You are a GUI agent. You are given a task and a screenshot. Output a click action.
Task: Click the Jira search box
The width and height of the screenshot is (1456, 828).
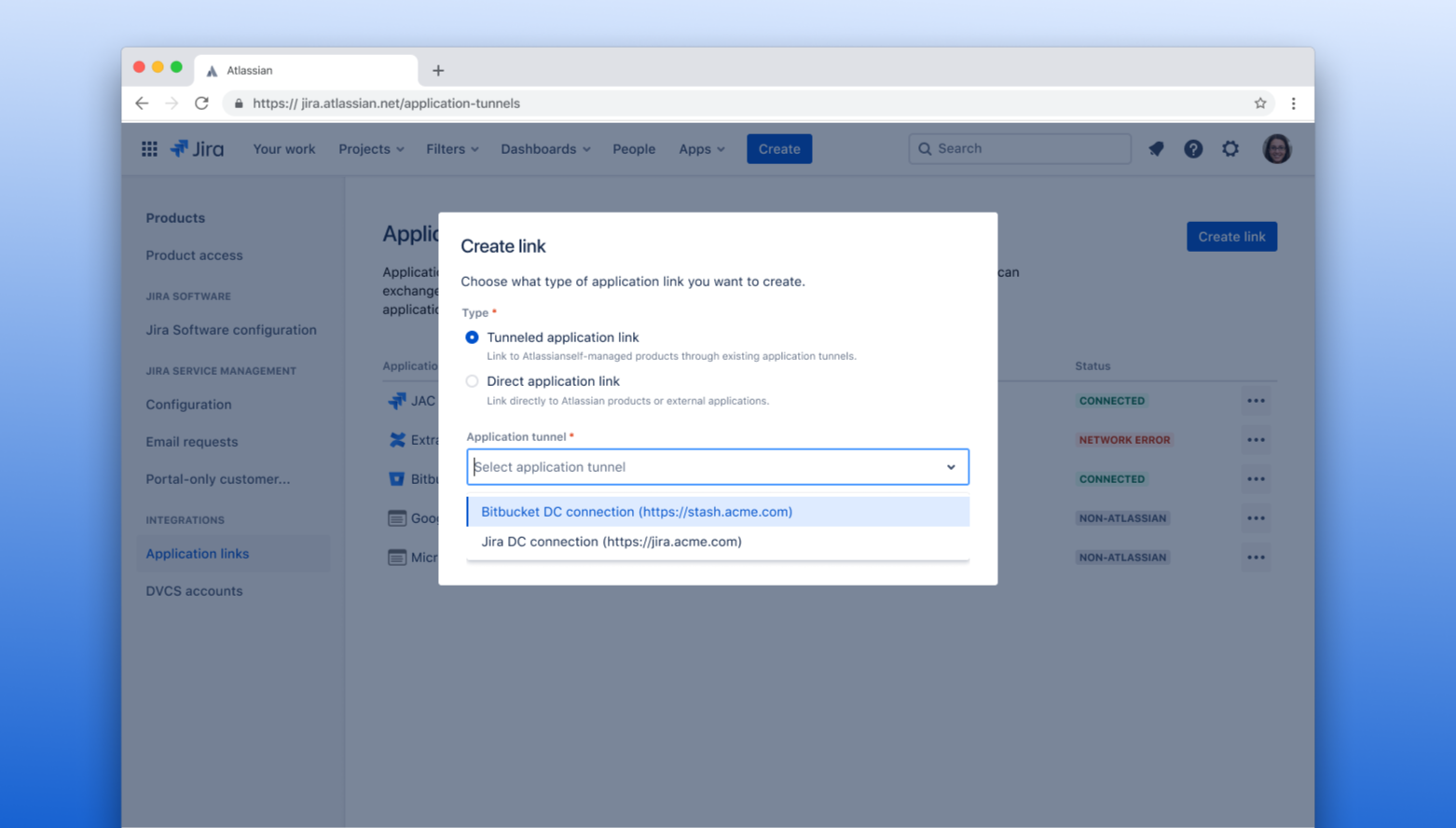click(1020, 149)
